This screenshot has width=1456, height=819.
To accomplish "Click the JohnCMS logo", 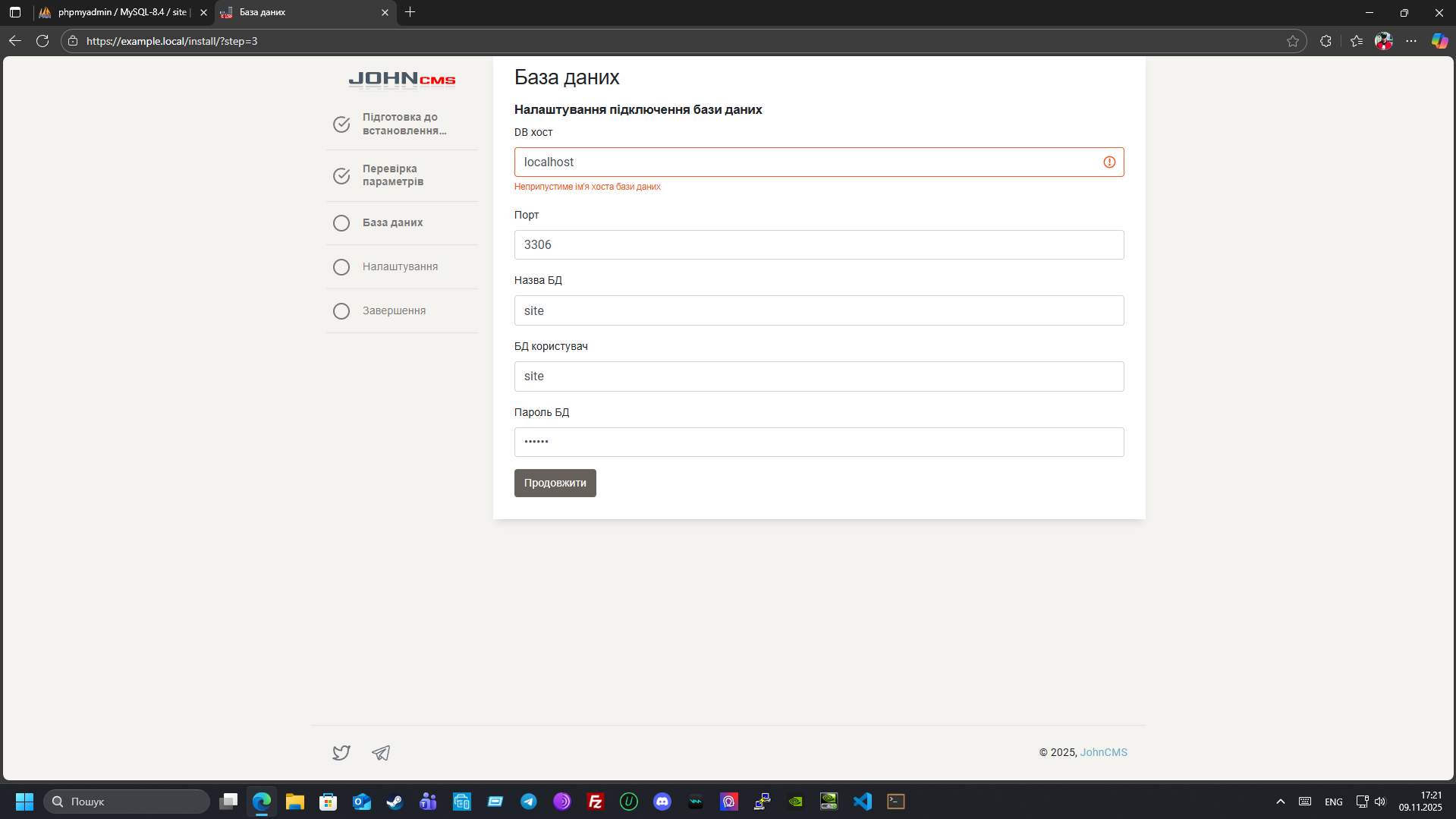I will tap(401, 80).
